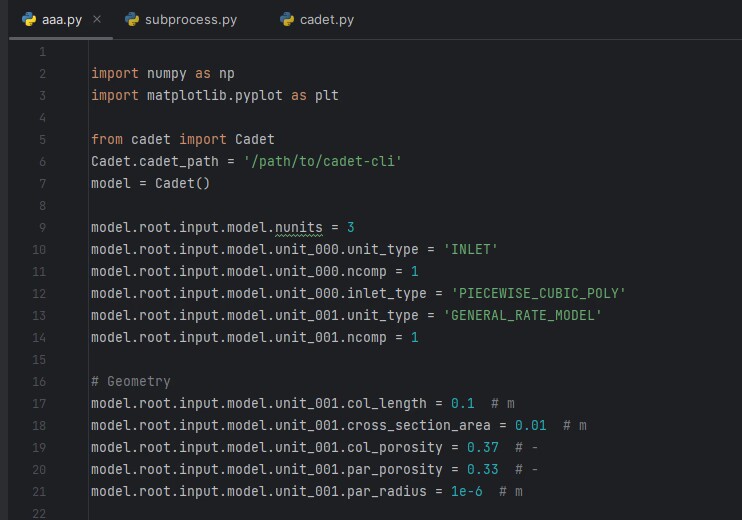Click the 'GENERAL_RATE_MODEL' string value
The width and height of the screenshot is (742, 520).
(x=522, y=316)
